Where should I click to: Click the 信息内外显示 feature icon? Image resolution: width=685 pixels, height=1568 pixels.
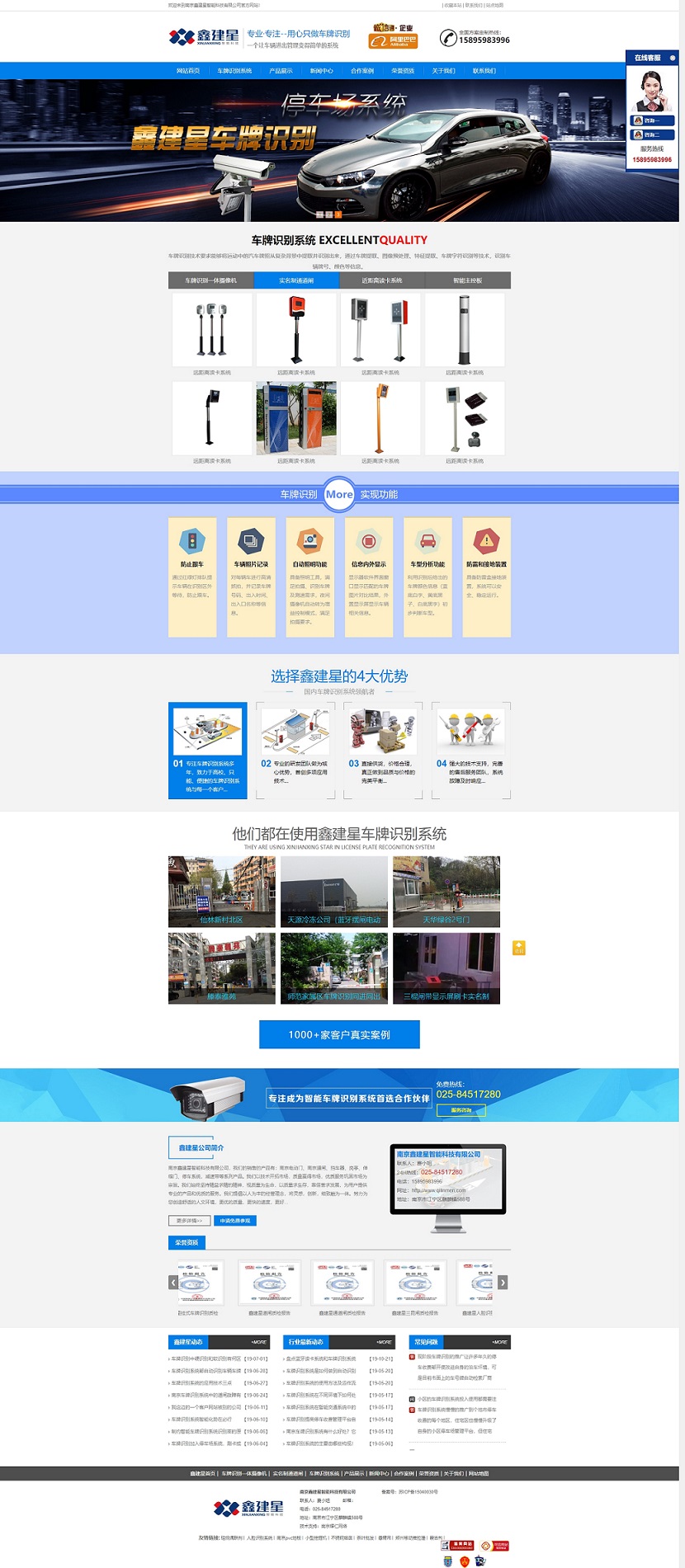pos(368,541)
